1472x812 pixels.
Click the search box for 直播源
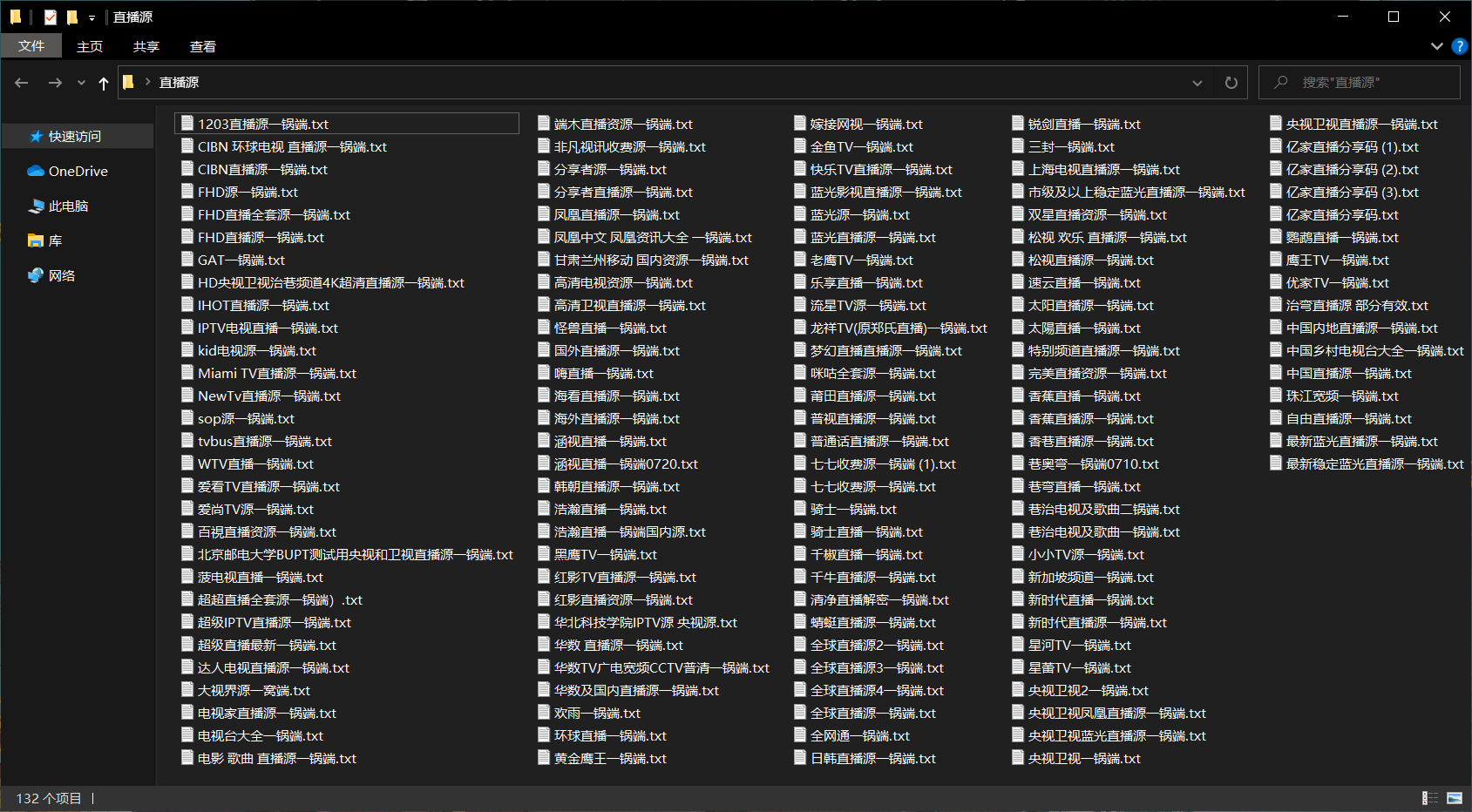click(x=1360, y=83)
